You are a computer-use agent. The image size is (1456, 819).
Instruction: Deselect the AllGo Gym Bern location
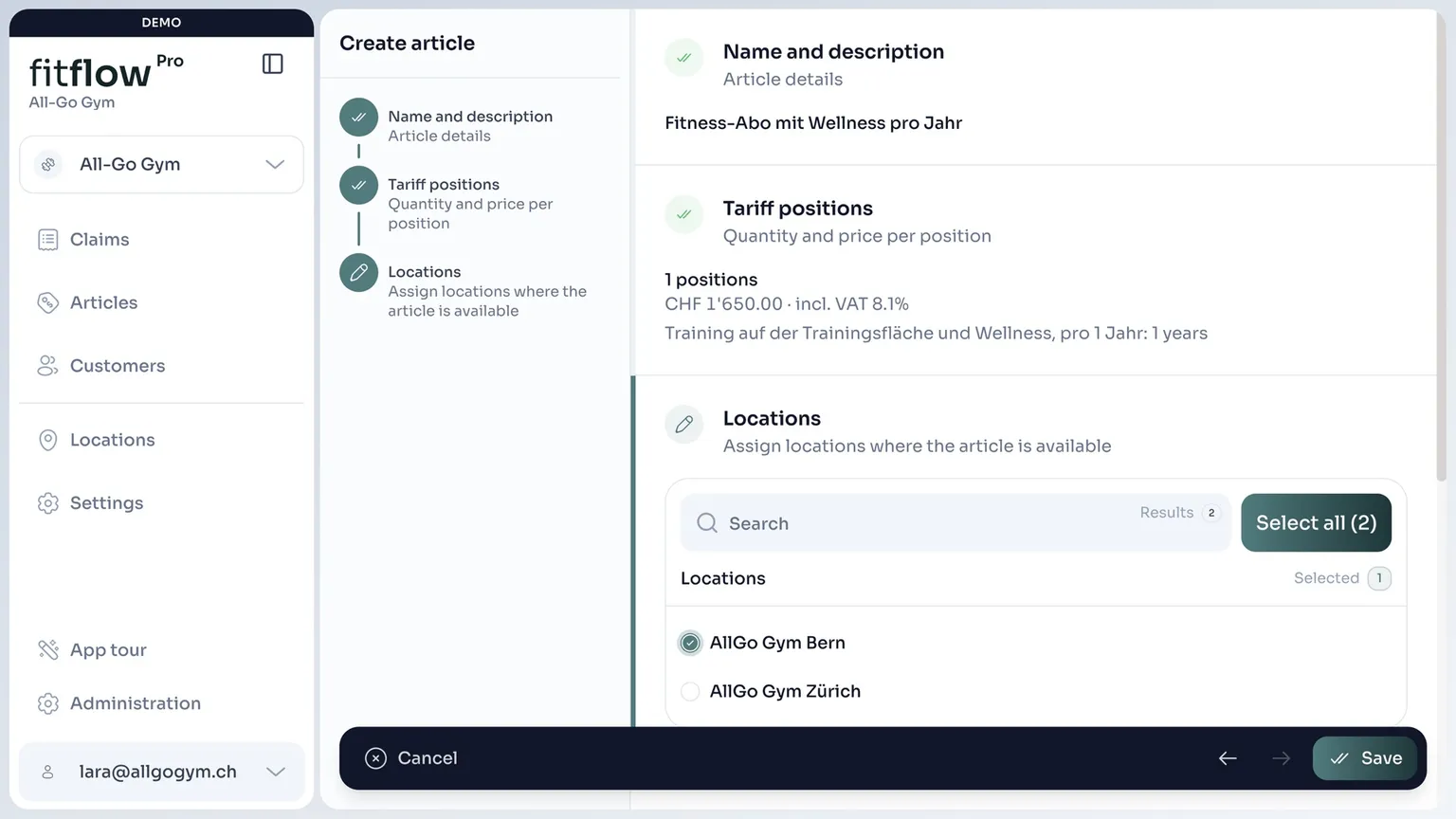pos(690,643)
